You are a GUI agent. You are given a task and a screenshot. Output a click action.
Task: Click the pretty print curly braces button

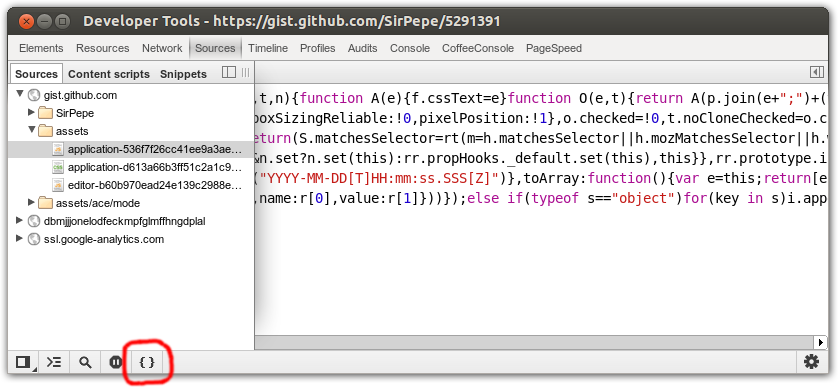click(x=146, y=362)
